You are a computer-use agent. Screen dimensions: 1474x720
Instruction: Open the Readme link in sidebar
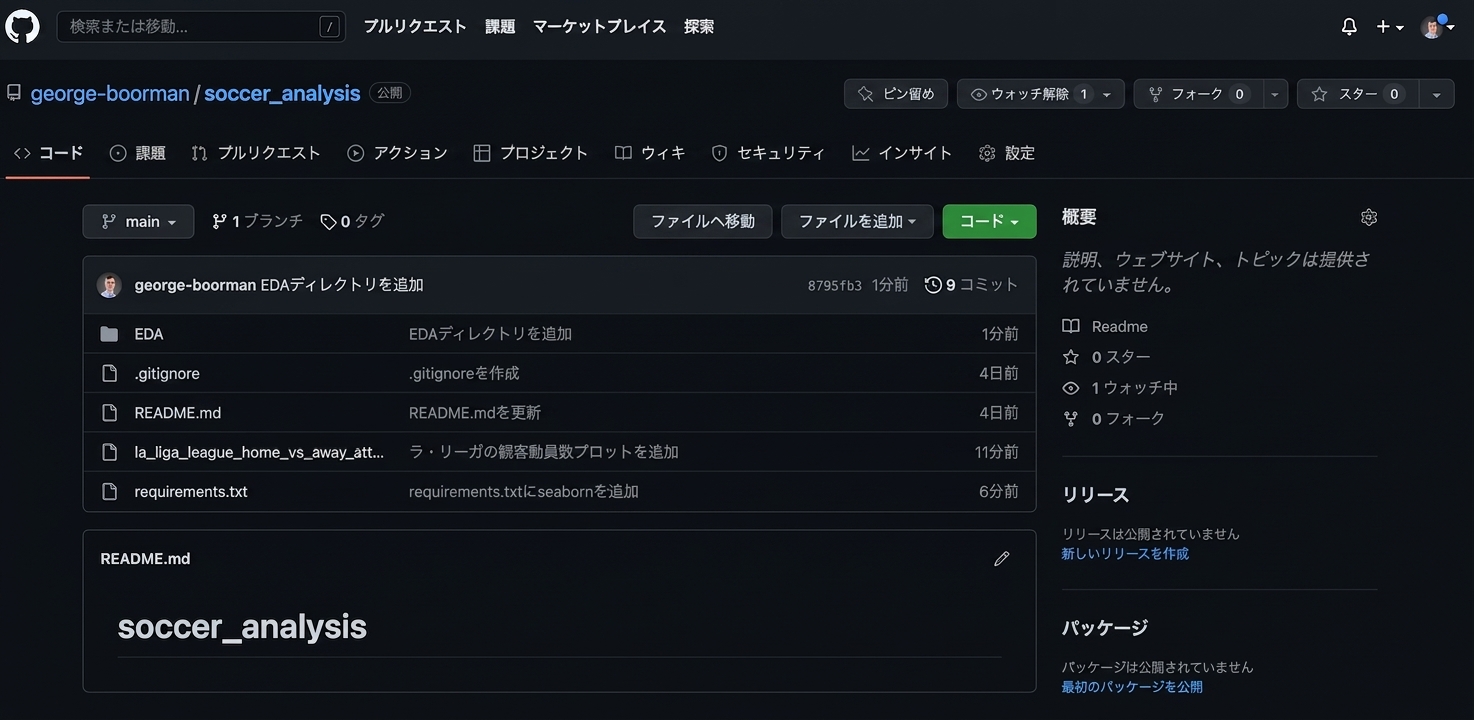[1105, 327]
